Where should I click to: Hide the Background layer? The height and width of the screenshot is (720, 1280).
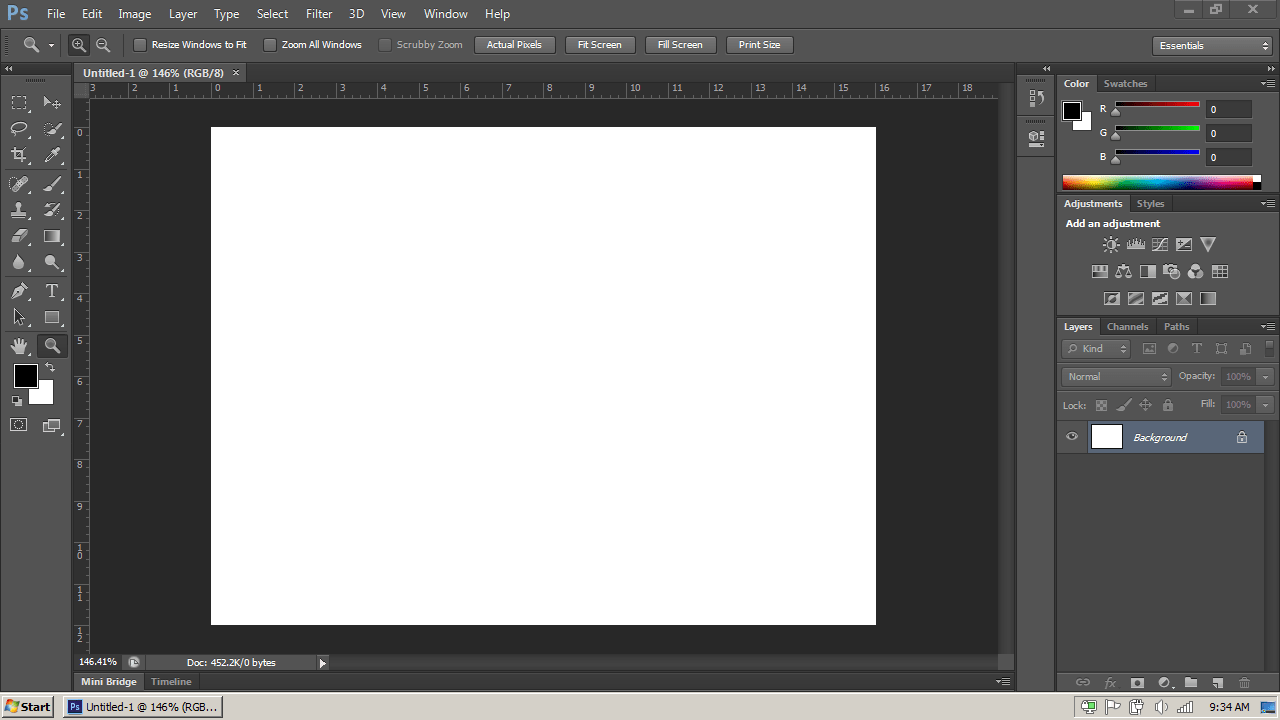click(x=1072, y=437)
